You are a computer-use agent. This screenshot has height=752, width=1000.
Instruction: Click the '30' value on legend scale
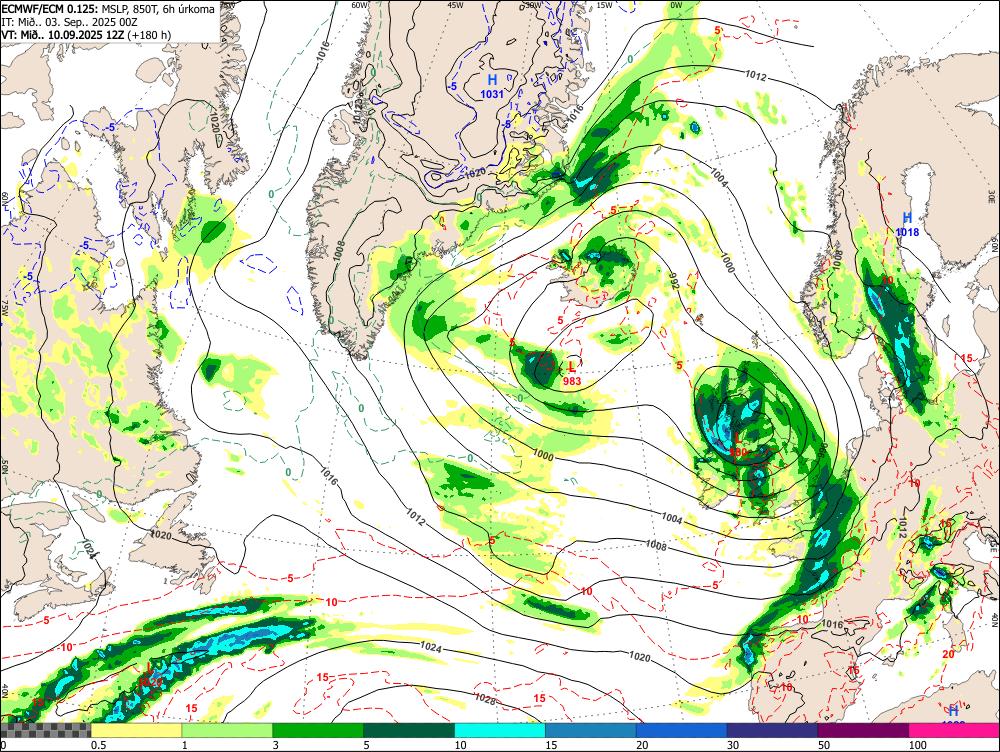click(733, 745)
